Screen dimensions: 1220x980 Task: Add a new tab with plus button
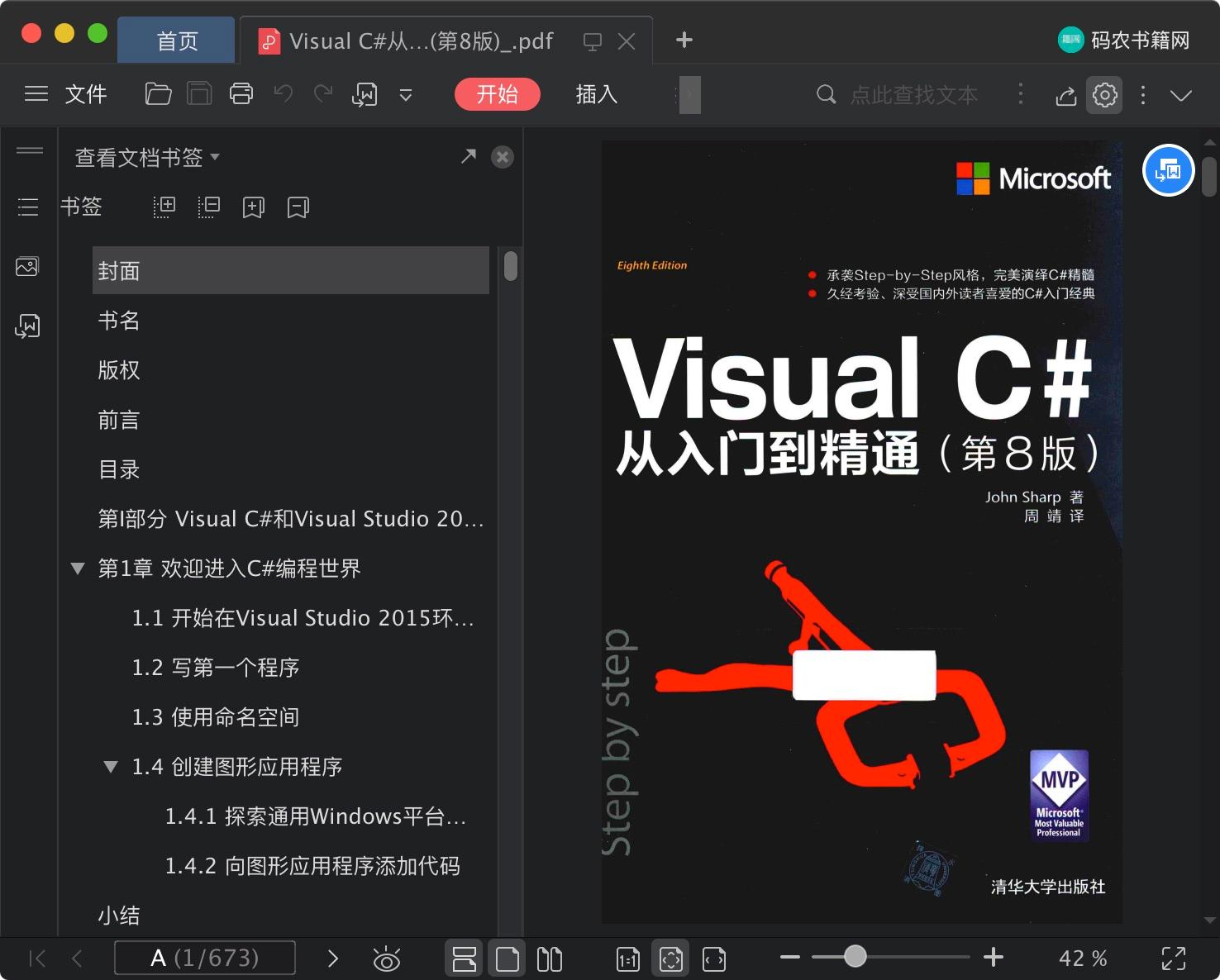(x=684, y=40)
